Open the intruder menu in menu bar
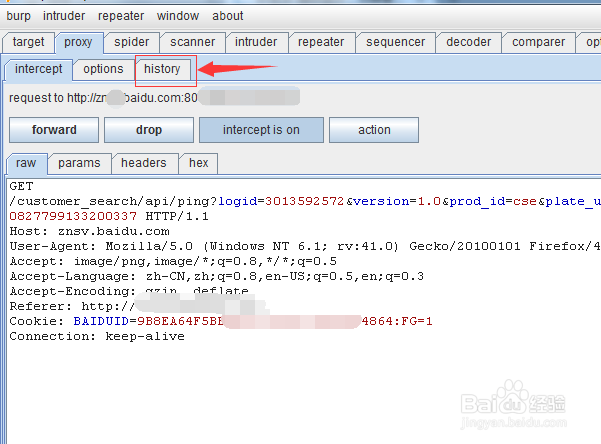This screenshot has width=601, height=444. coord(64,16)
